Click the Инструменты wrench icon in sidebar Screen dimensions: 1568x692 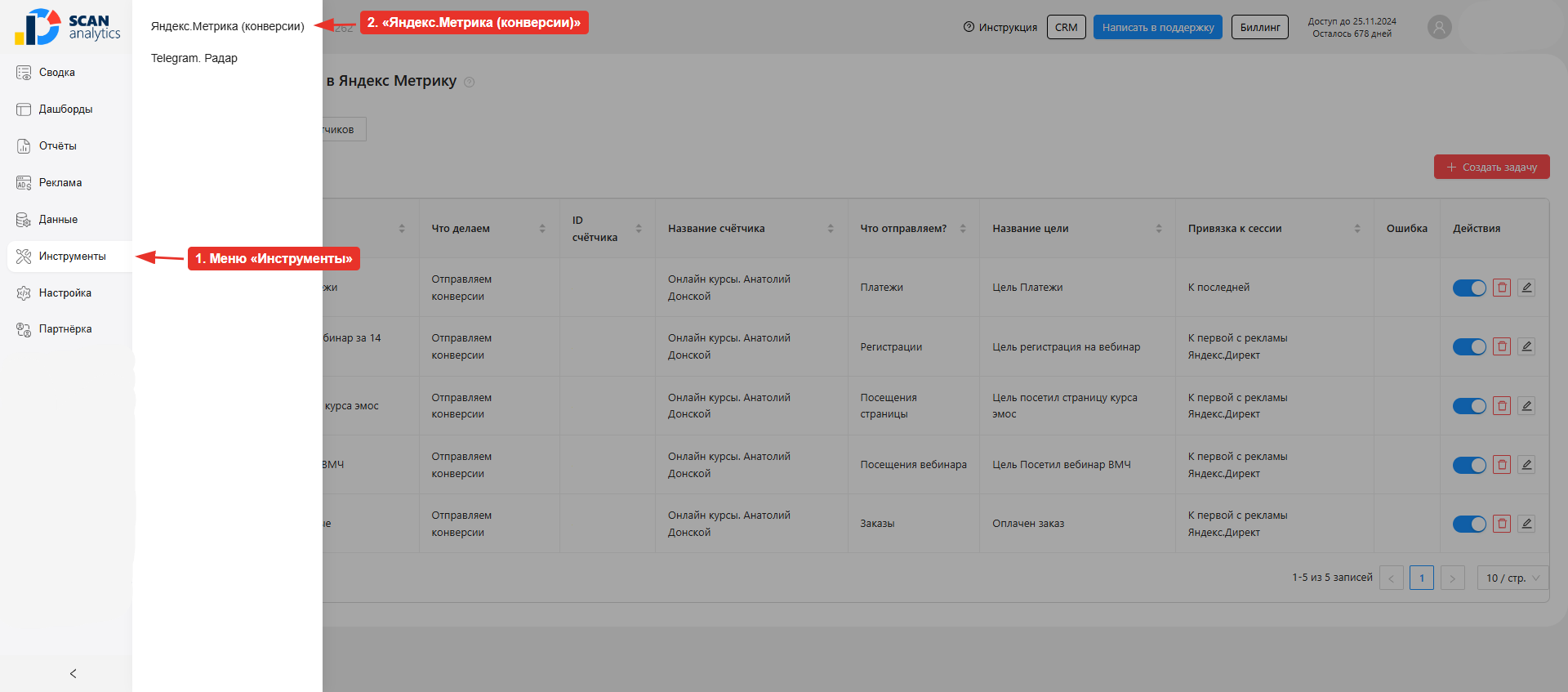pos(24,257)
